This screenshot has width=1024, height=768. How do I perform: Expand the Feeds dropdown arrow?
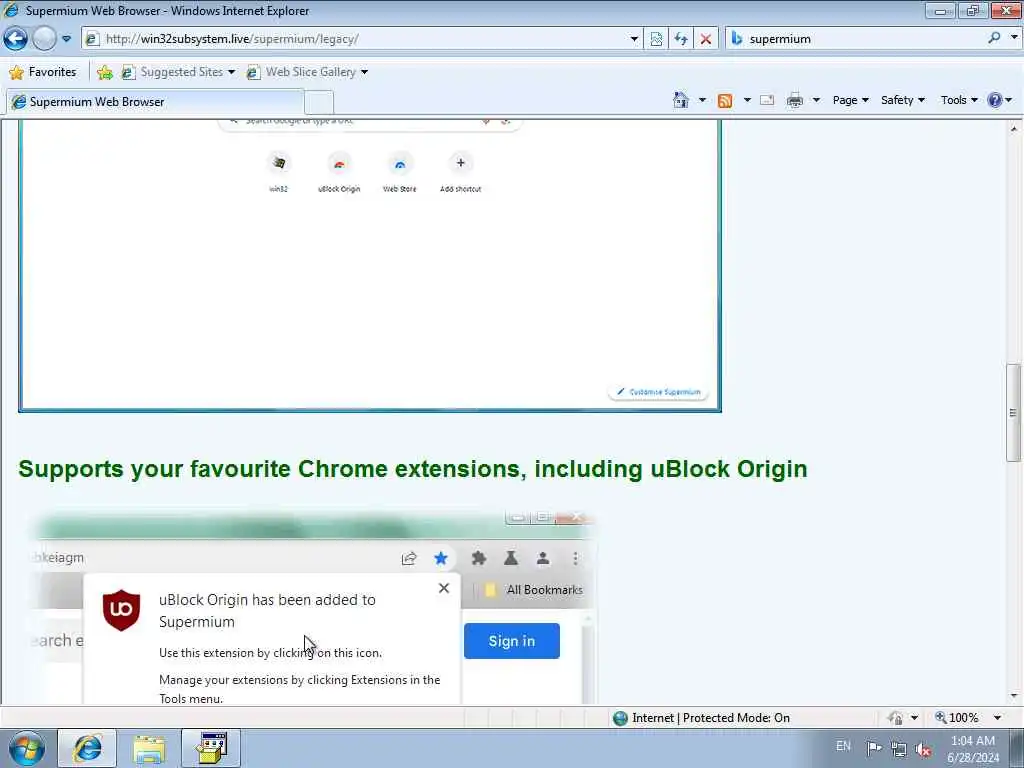[747, 100]
